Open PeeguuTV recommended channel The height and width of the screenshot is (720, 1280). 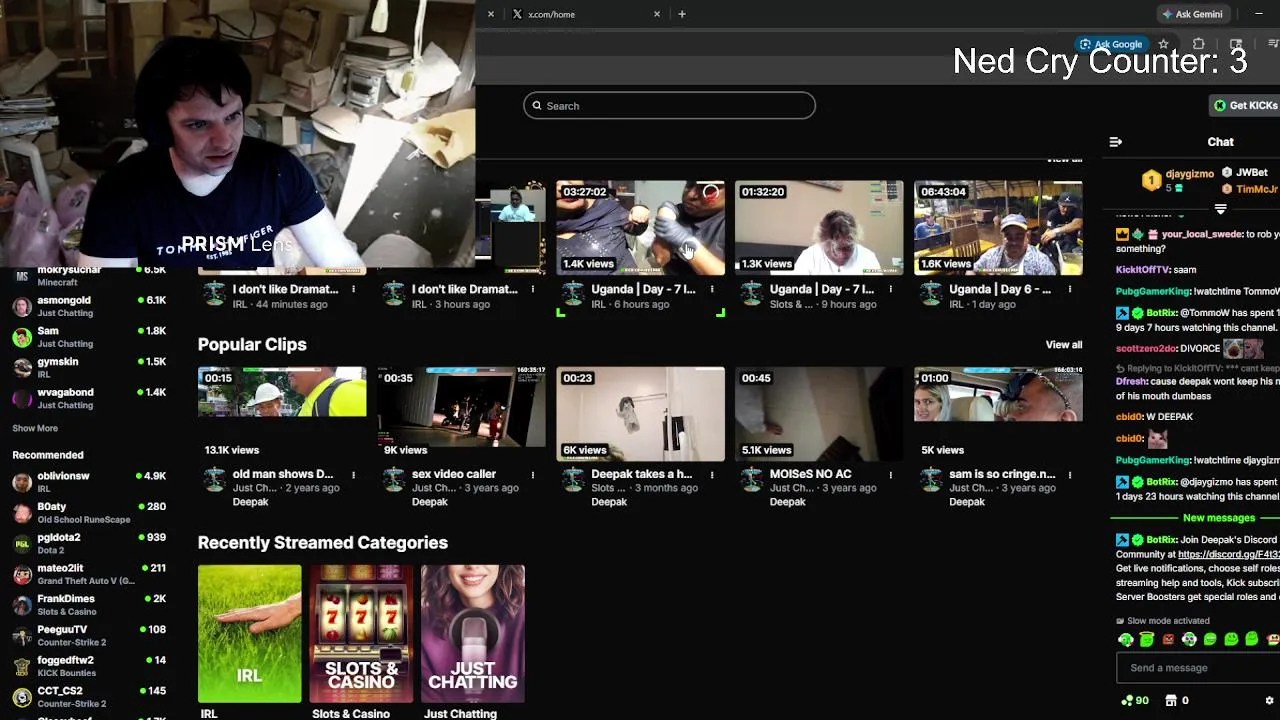click(x=90, y=635)
